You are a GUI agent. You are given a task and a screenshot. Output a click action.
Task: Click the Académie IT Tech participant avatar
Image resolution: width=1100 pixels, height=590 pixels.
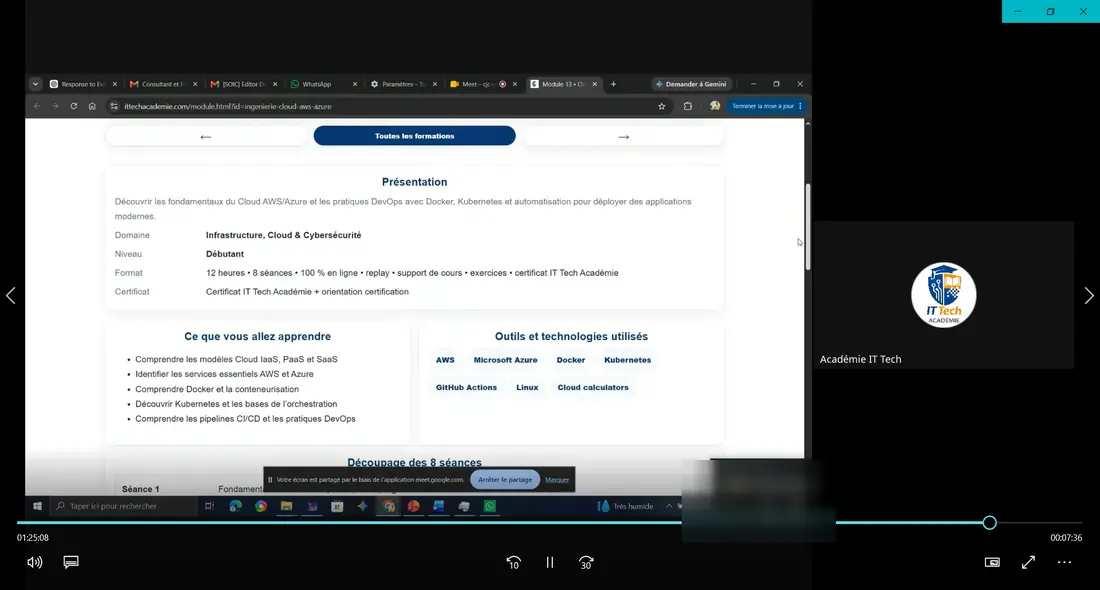[x=944, y=295]
